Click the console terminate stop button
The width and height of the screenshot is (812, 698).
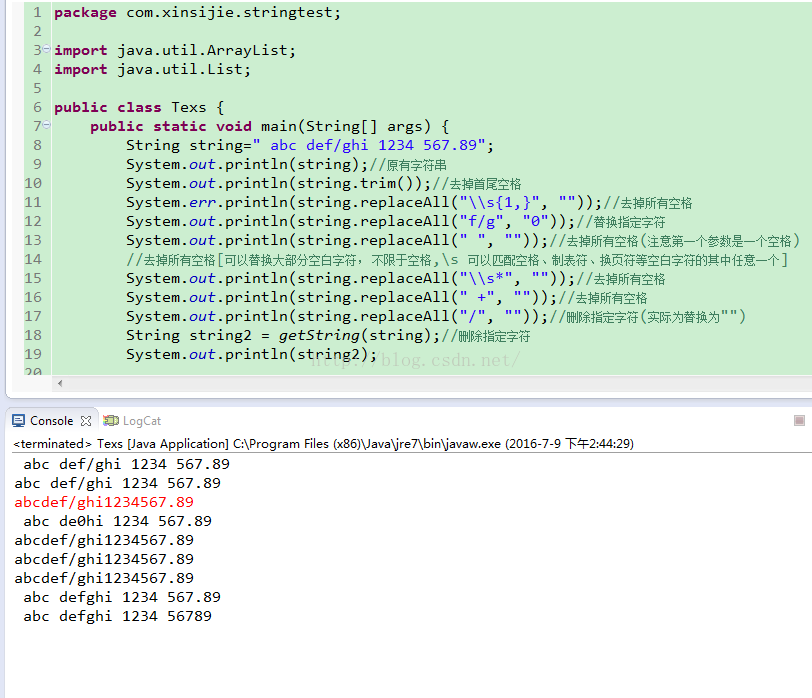[x=799, y=420]
